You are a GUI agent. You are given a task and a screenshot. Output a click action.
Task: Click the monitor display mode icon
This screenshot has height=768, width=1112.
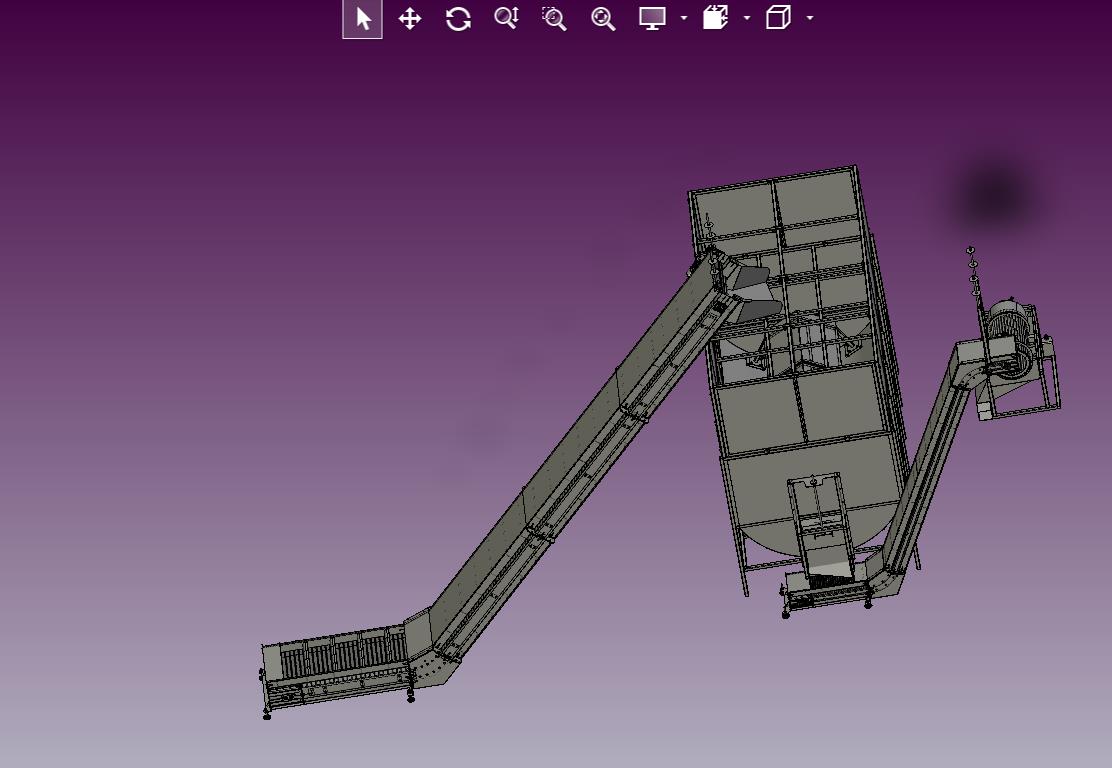click(652, 18)
